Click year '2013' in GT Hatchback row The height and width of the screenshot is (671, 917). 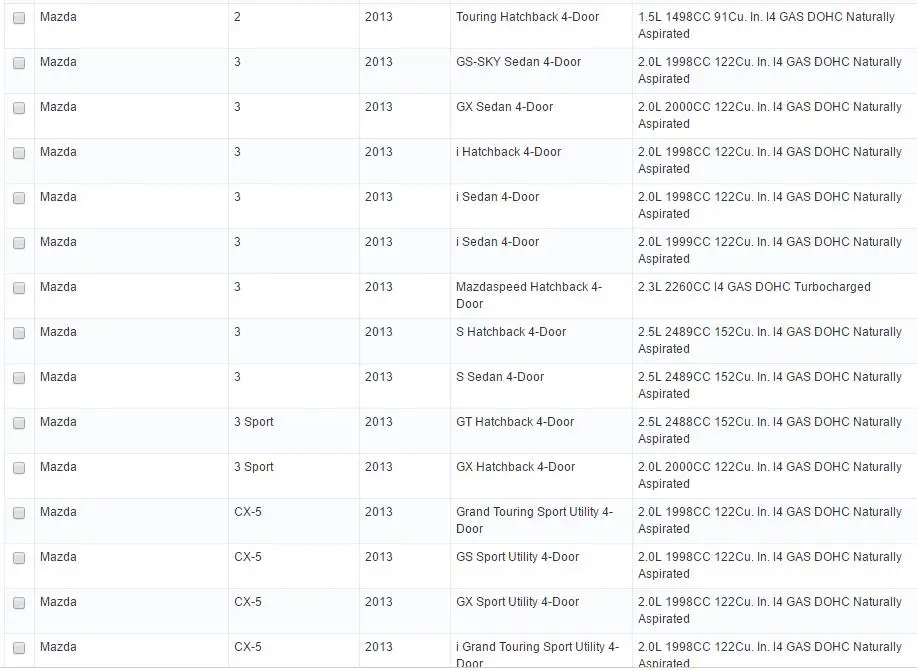(378, 422)
